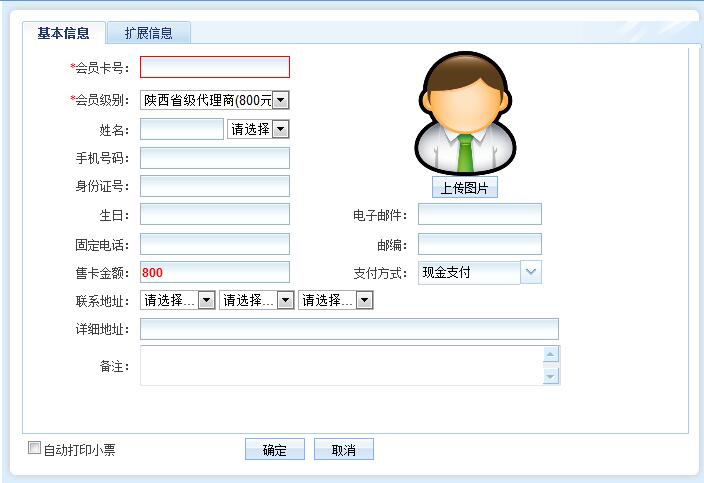This screenshot has width=704, height=483.
Task: Click the 手机号码 input field
Action: point(214,158)
